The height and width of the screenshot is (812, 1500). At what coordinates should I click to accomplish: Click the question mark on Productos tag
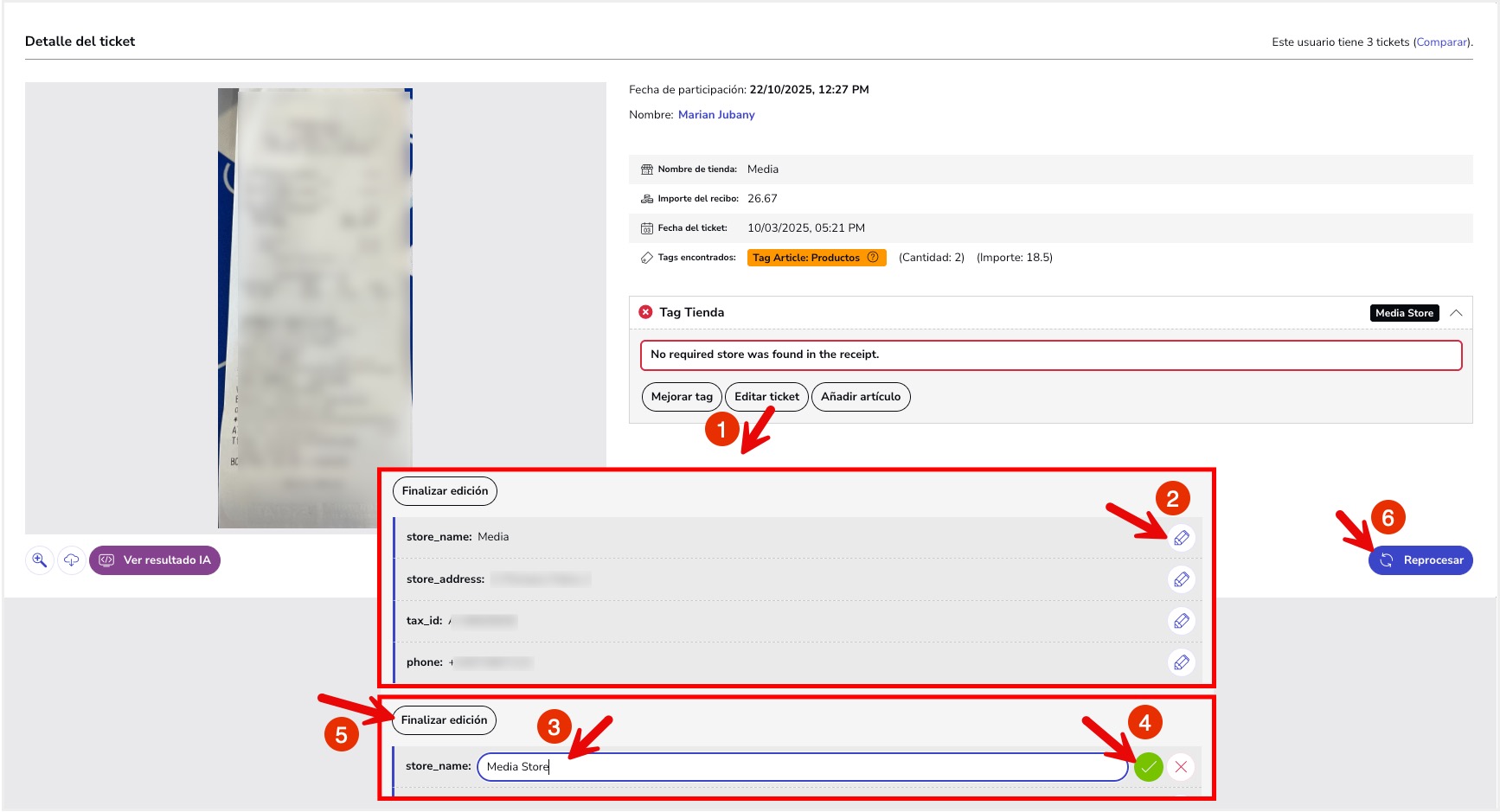coord(873,258)
